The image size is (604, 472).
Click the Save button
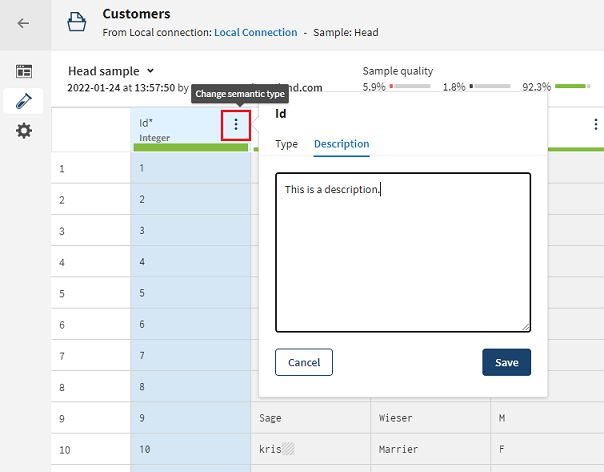(506, 362)
